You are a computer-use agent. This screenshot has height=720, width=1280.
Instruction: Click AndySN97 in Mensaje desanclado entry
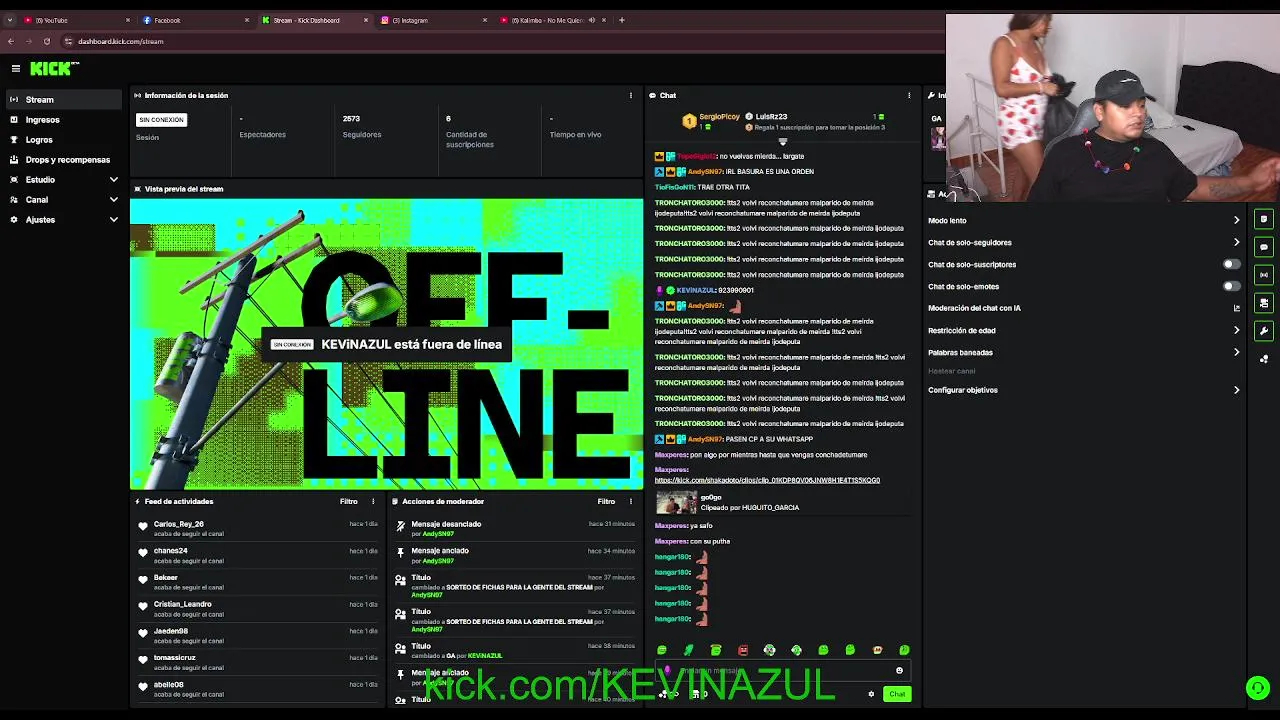click(x=438, y=534)
